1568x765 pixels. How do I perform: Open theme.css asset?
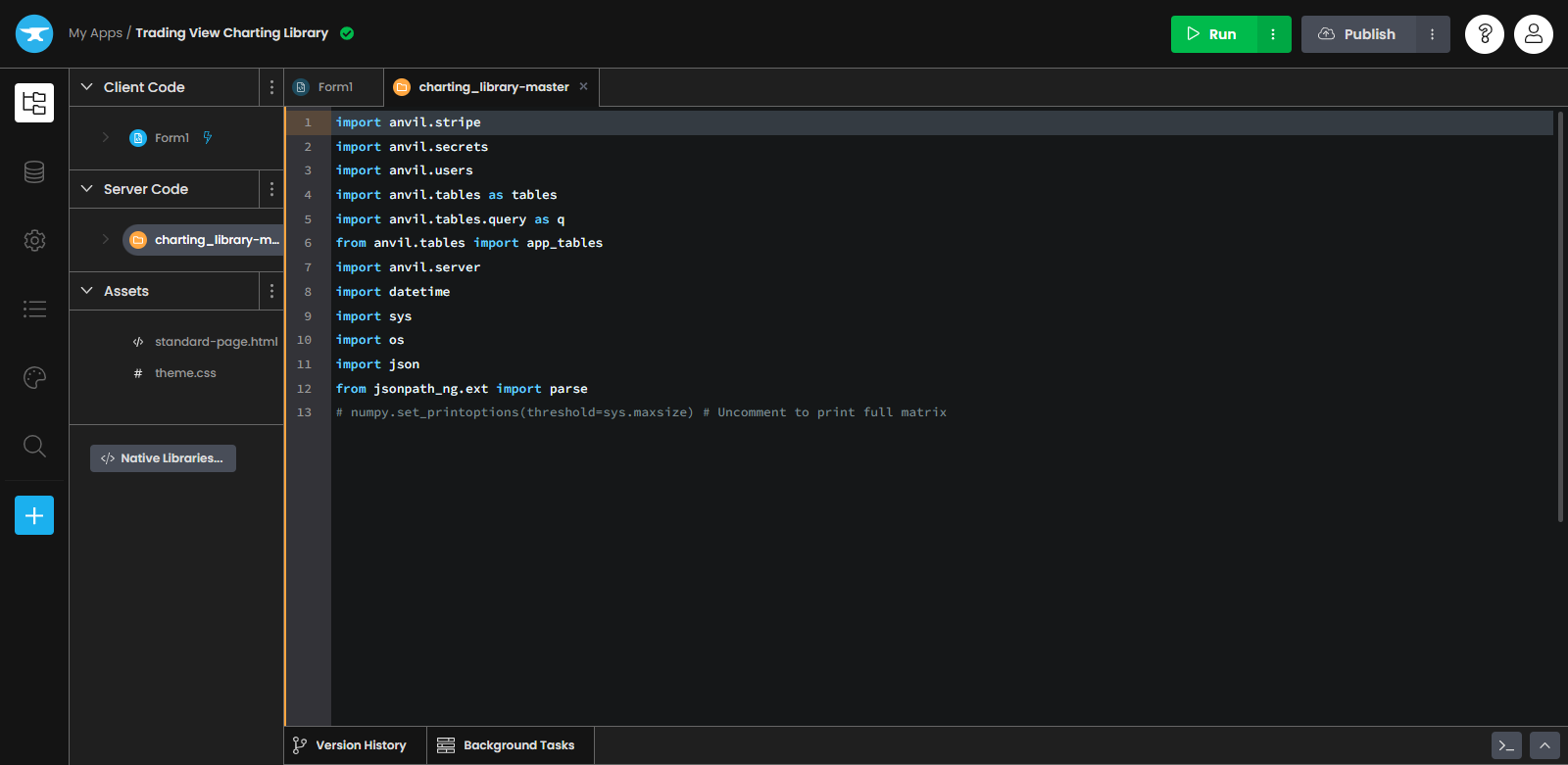[185, 373]
